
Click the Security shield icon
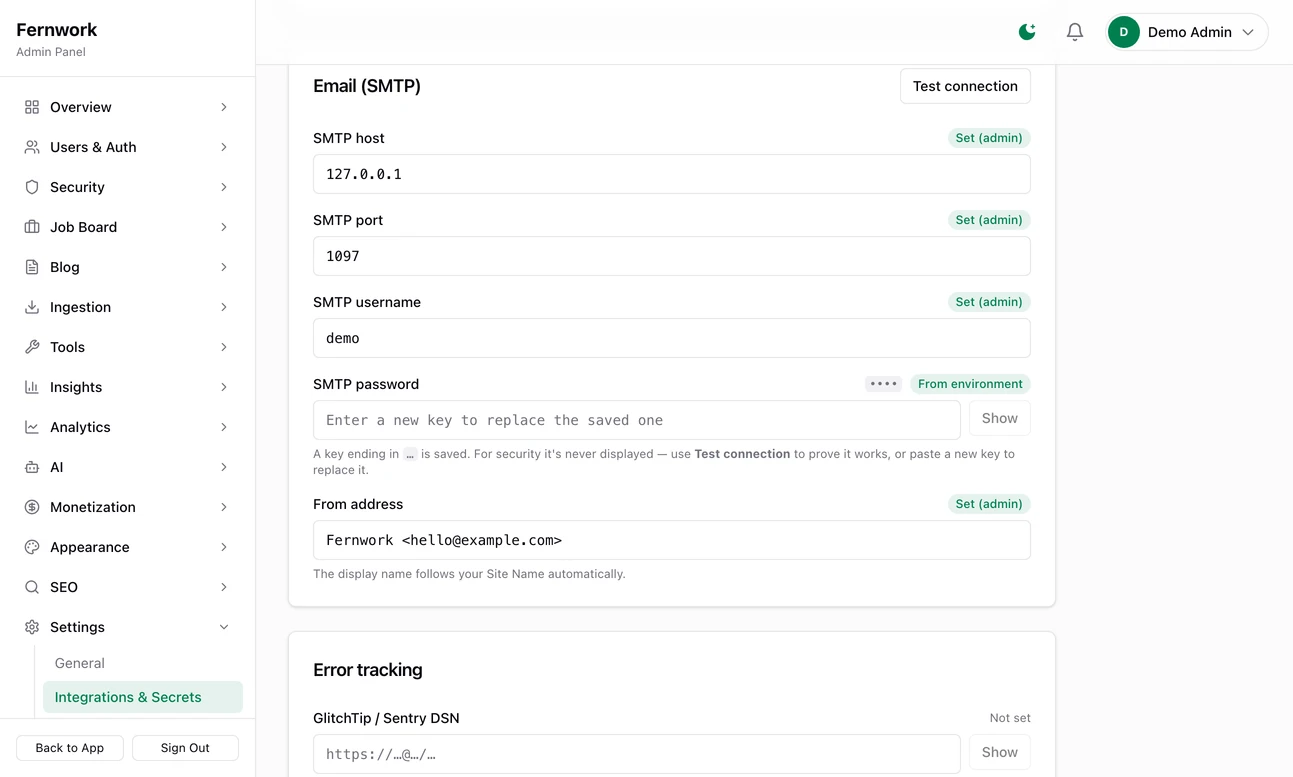point(32,187)
